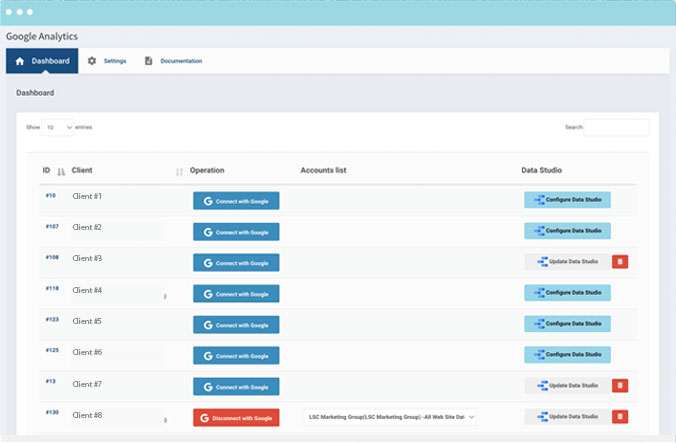Focus the Search input field
The width and height of the screenshot is (676, 443).
click(x=617, y=128)
